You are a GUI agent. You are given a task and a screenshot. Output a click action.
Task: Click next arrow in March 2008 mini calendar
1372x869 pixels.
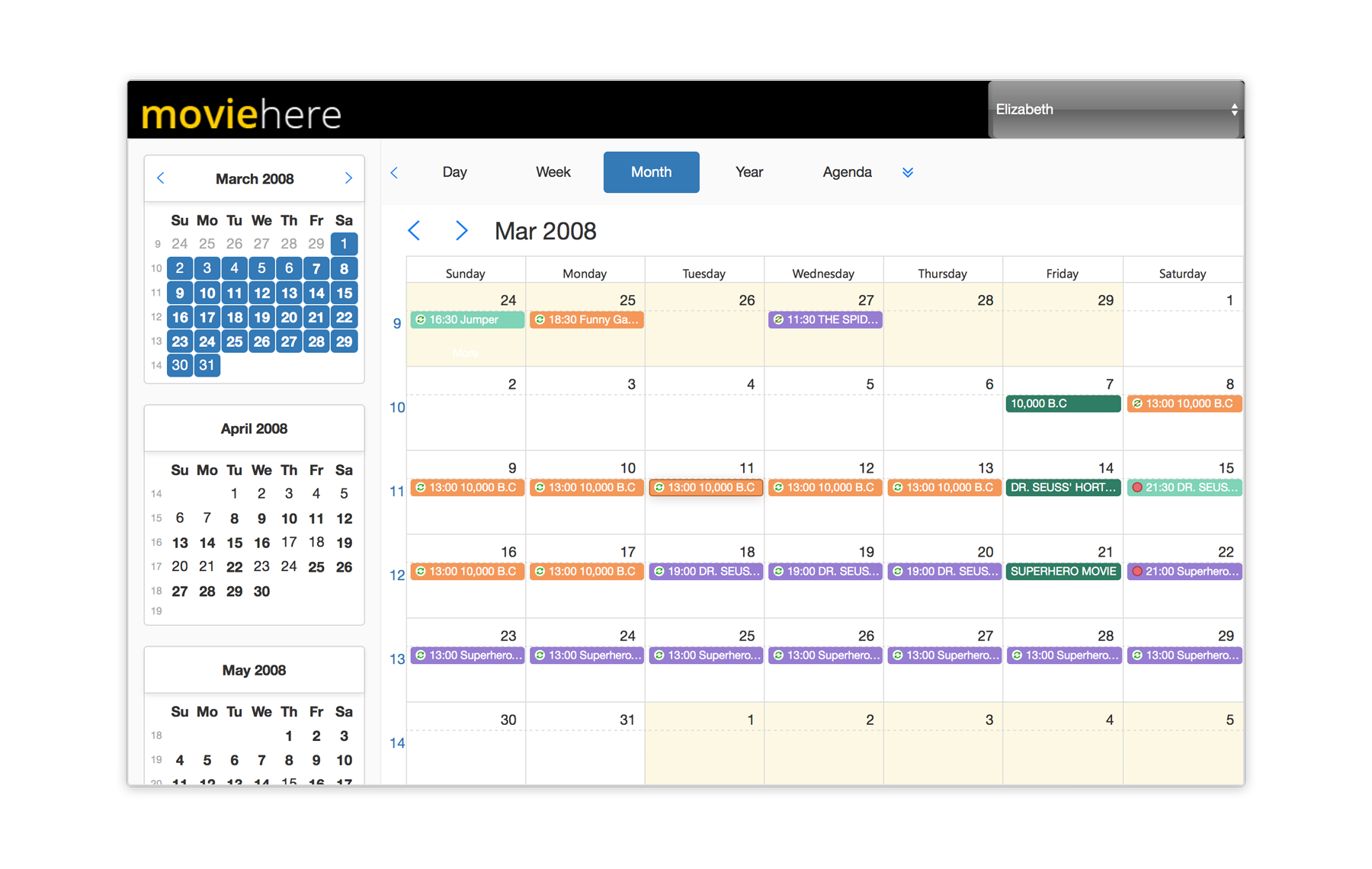(348, 178)
